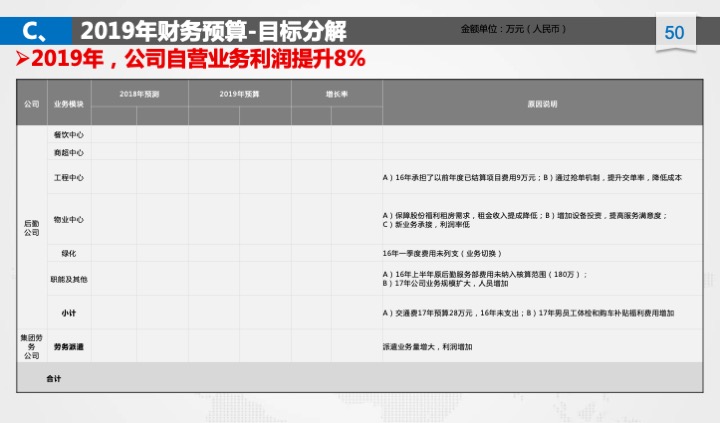Click the 2019年预算 column header
720x423 pixels.
239,94
